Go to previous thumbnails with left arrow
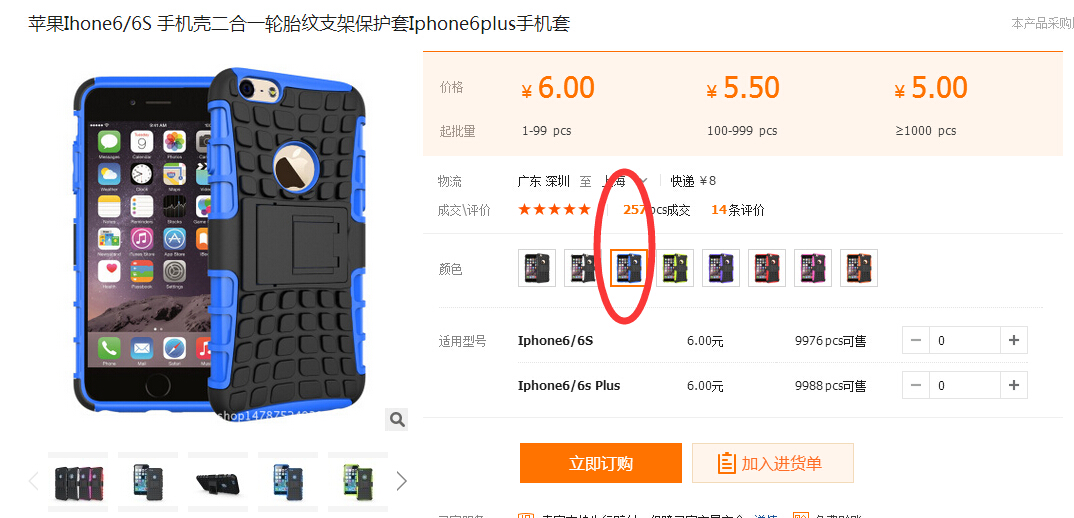Viewport: 1074px width, 518px height. [34, 481]
